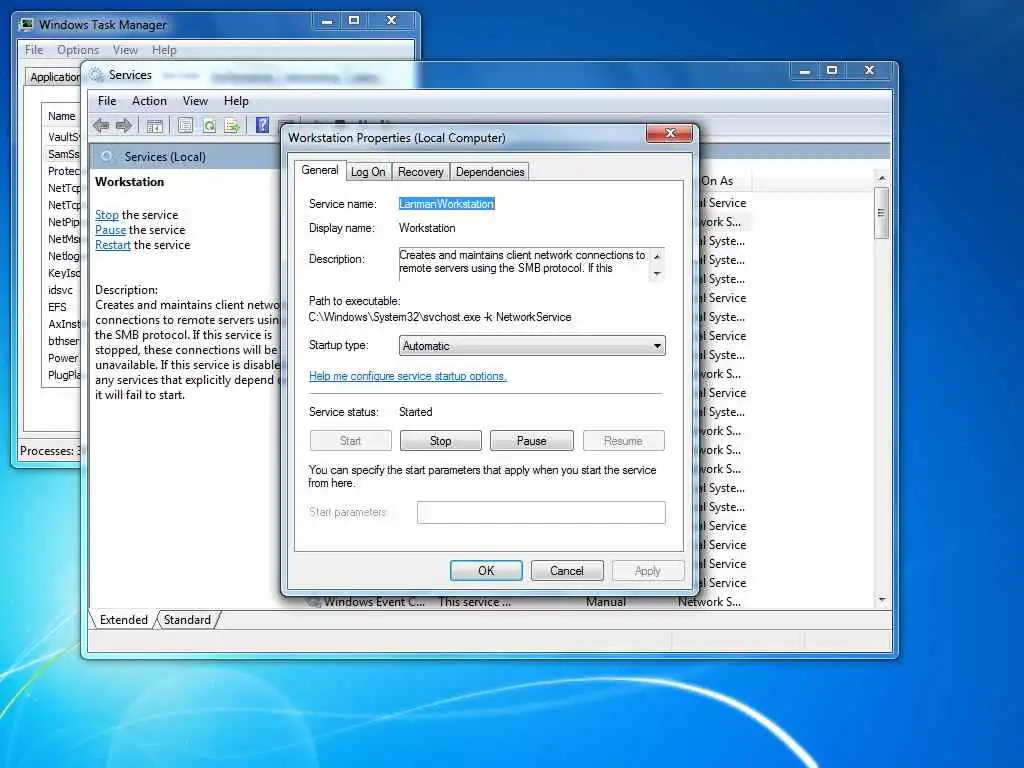Click the services list scrollbar thumb
Screen dimensions: 1024x768
[882, 213]
